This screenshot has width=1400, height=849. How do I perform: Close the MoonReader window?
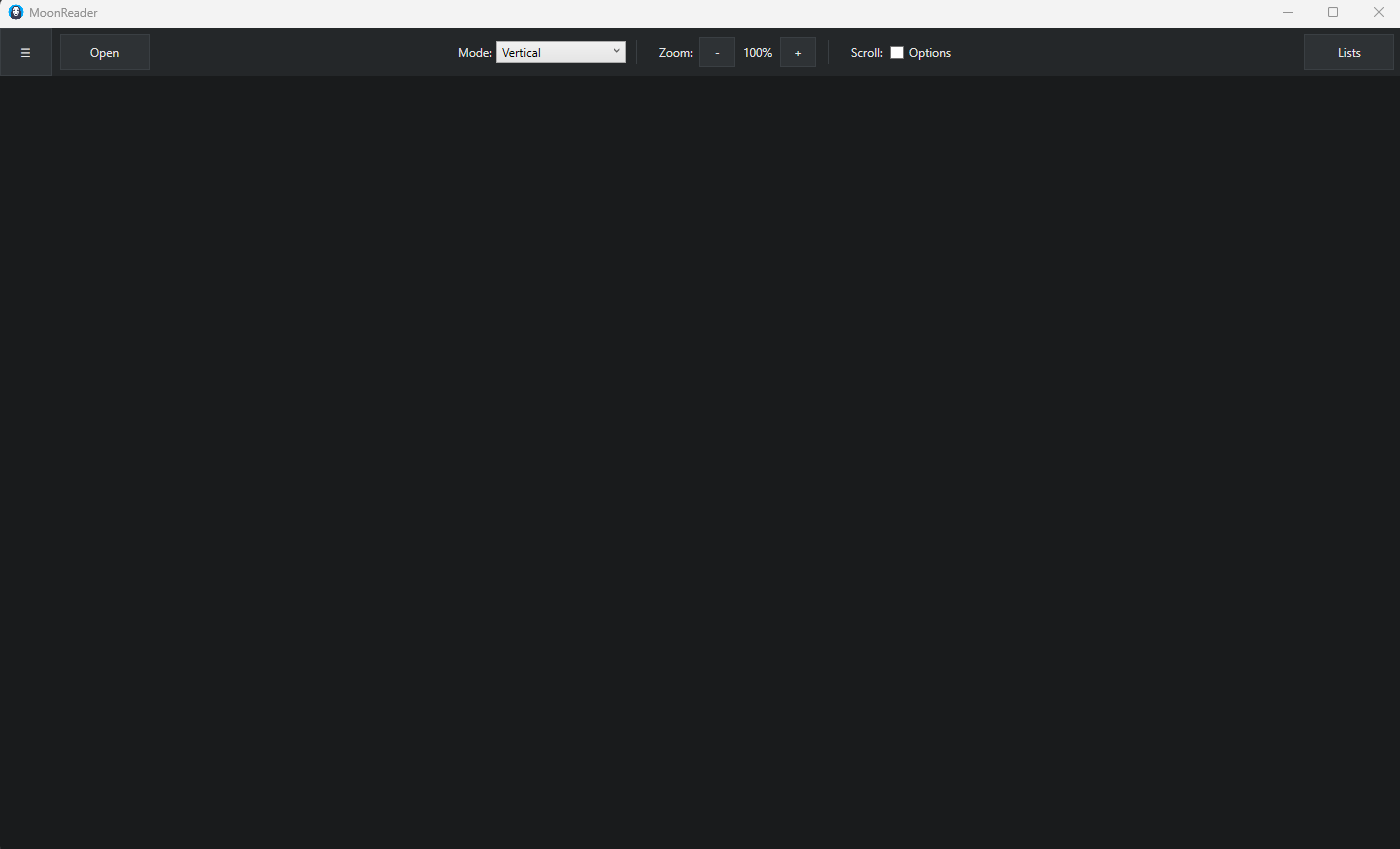coord(1378,12)
